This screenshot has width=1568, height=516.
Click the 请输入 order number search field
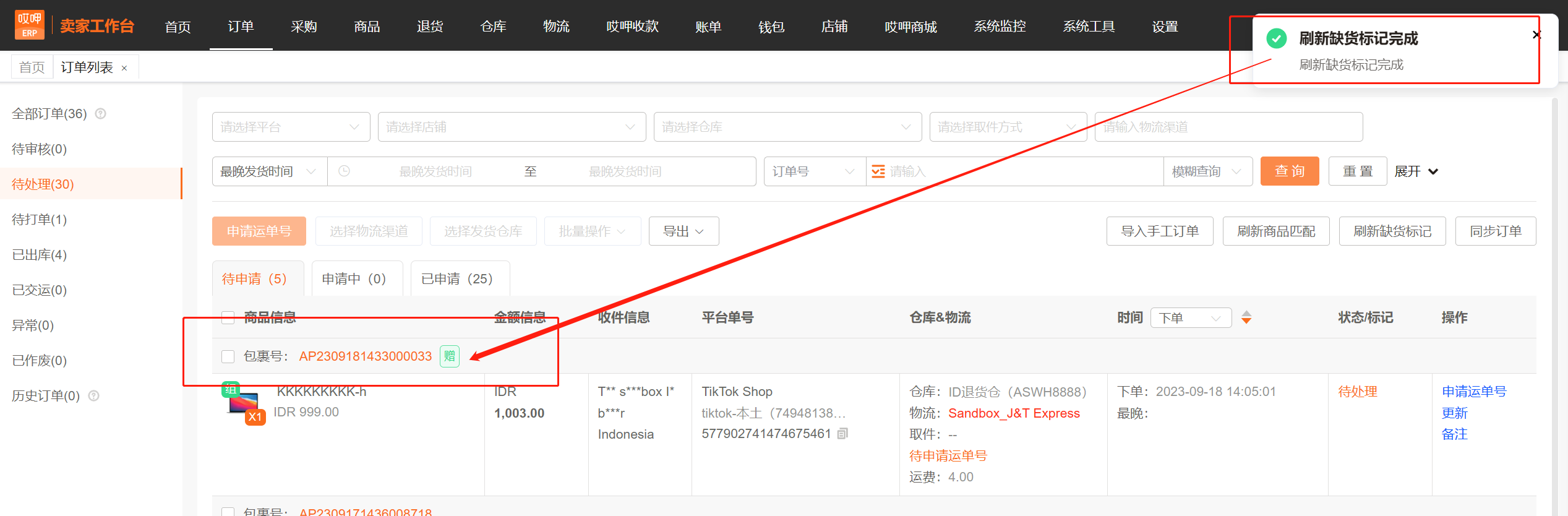click(x=1014, y=171)
